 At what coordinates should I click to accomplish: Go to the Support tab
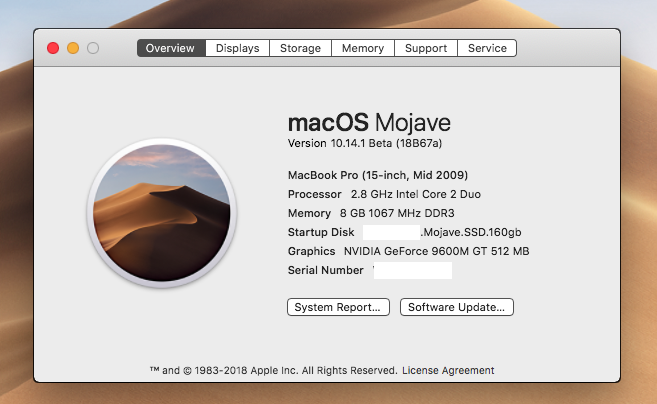click(x=426, y=48)
